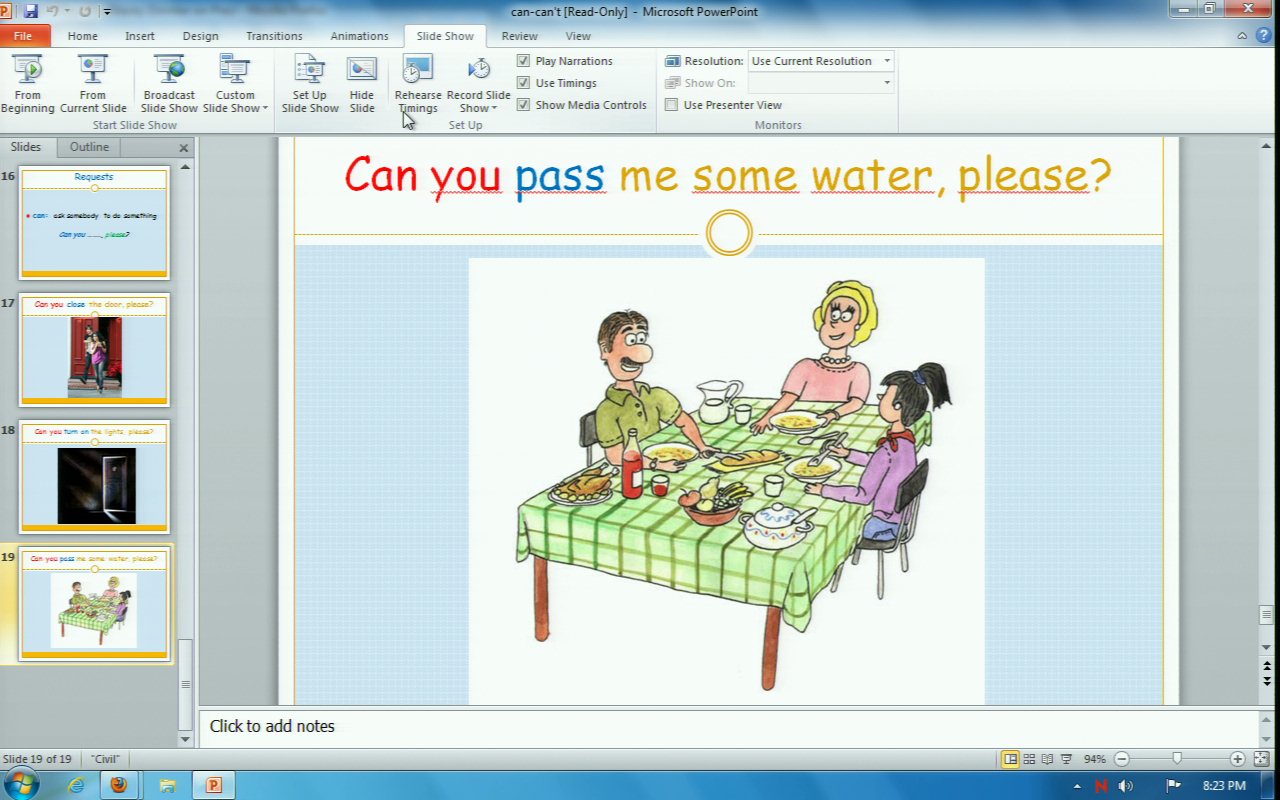Adjust the zoom slider handle
The width and height of the screenshot is (1280, 800).
tap(1177, 759)
